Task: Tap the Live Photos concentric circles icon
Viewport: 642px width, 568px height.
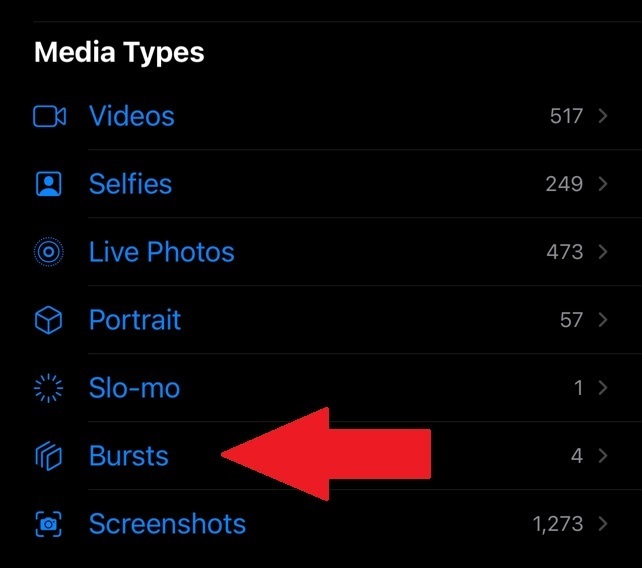Action: (49, 251)
